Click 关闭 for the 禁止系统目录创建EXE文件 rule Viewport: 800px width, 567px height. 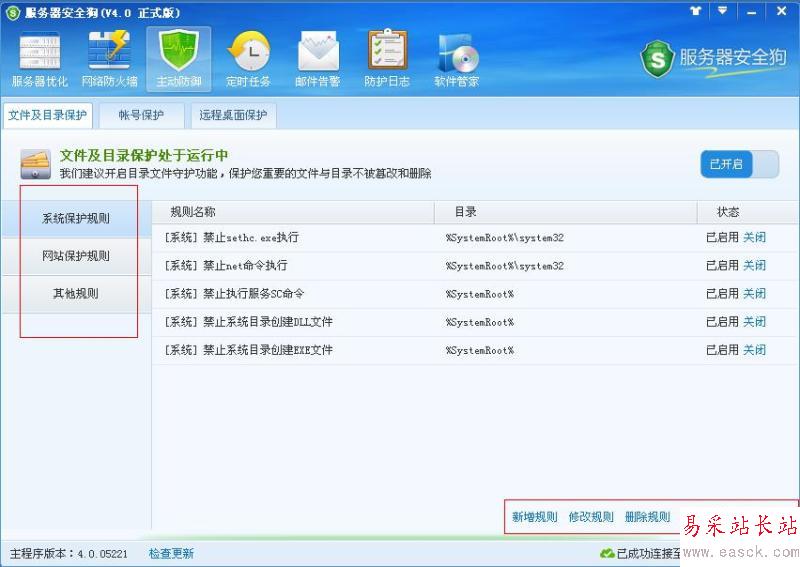[754, 350]
